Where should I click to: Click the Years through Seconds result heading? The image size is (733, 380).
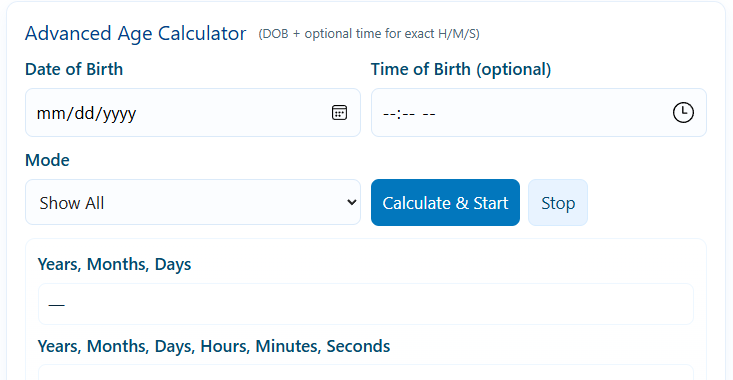214,346
